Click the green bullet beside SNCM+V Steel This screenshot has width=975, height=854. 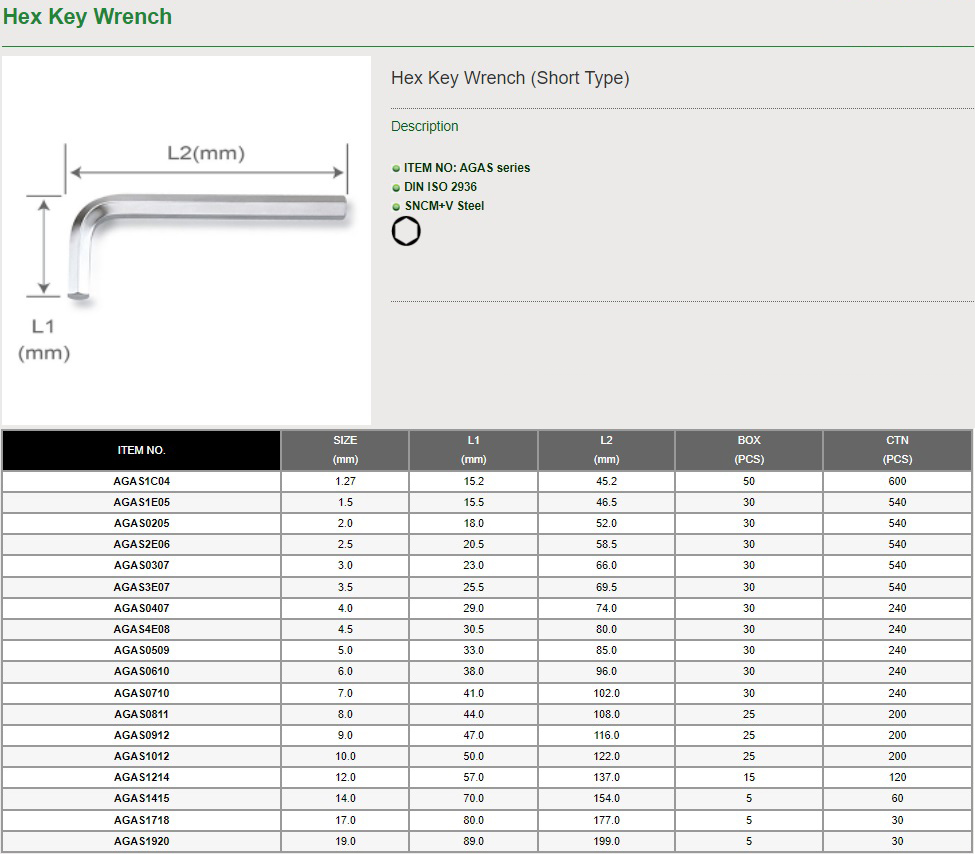tap(396, 207)
